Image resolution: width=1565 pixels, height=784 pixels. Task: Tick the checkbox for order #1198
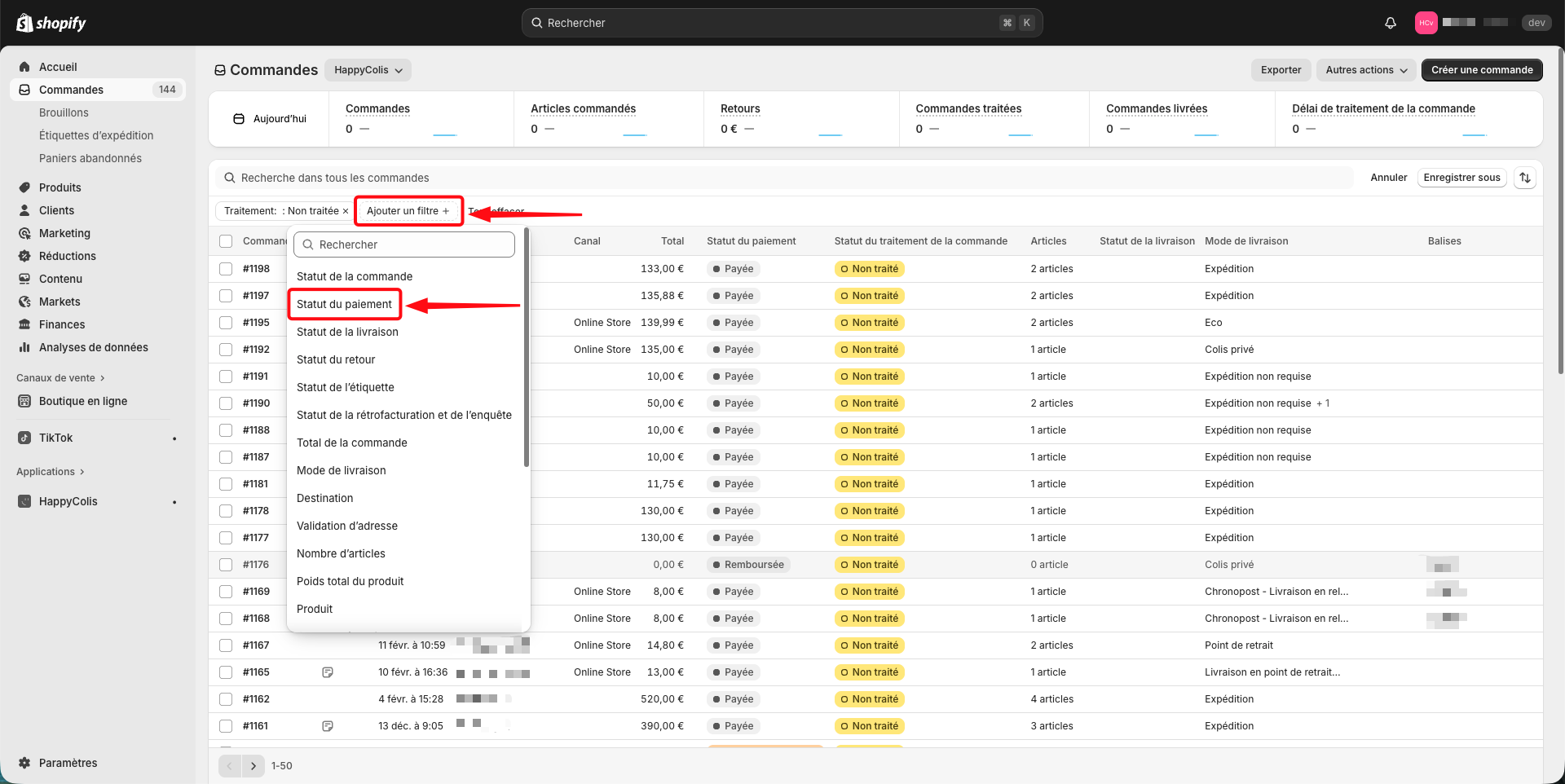(226, 269)
